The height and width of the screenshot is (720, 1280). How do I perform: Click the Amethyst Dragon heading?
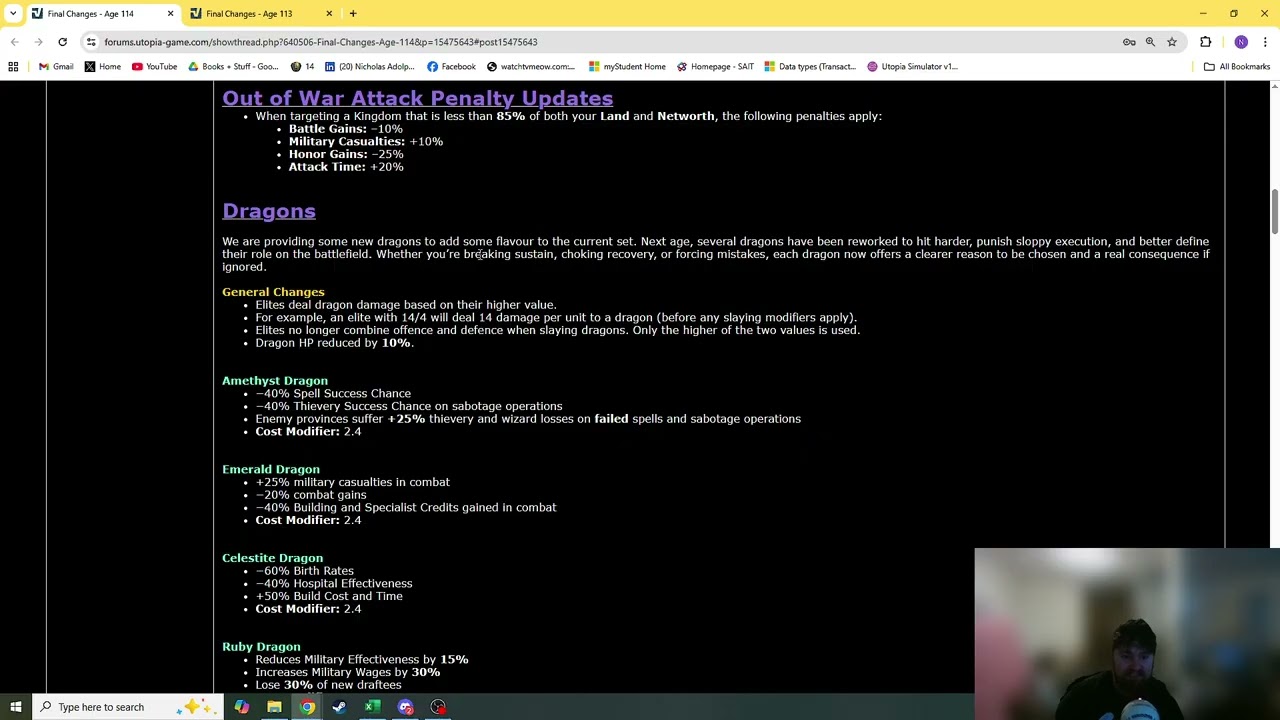click(x=275, y=381)
